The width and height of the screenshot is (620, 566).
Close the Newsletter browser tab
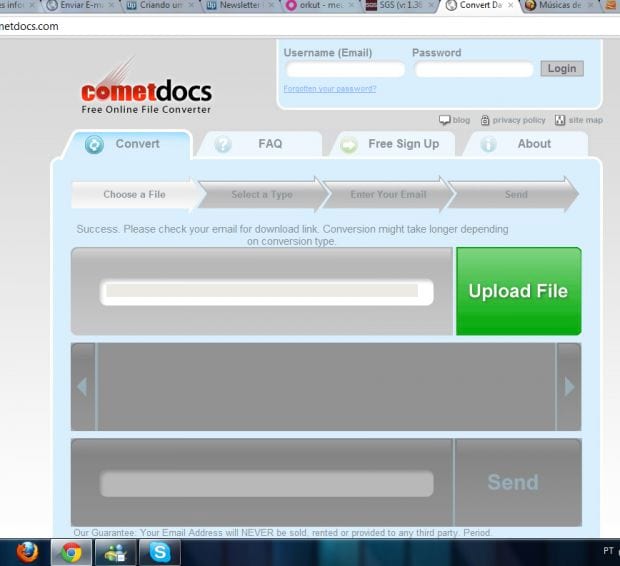[x=271, y=6]
